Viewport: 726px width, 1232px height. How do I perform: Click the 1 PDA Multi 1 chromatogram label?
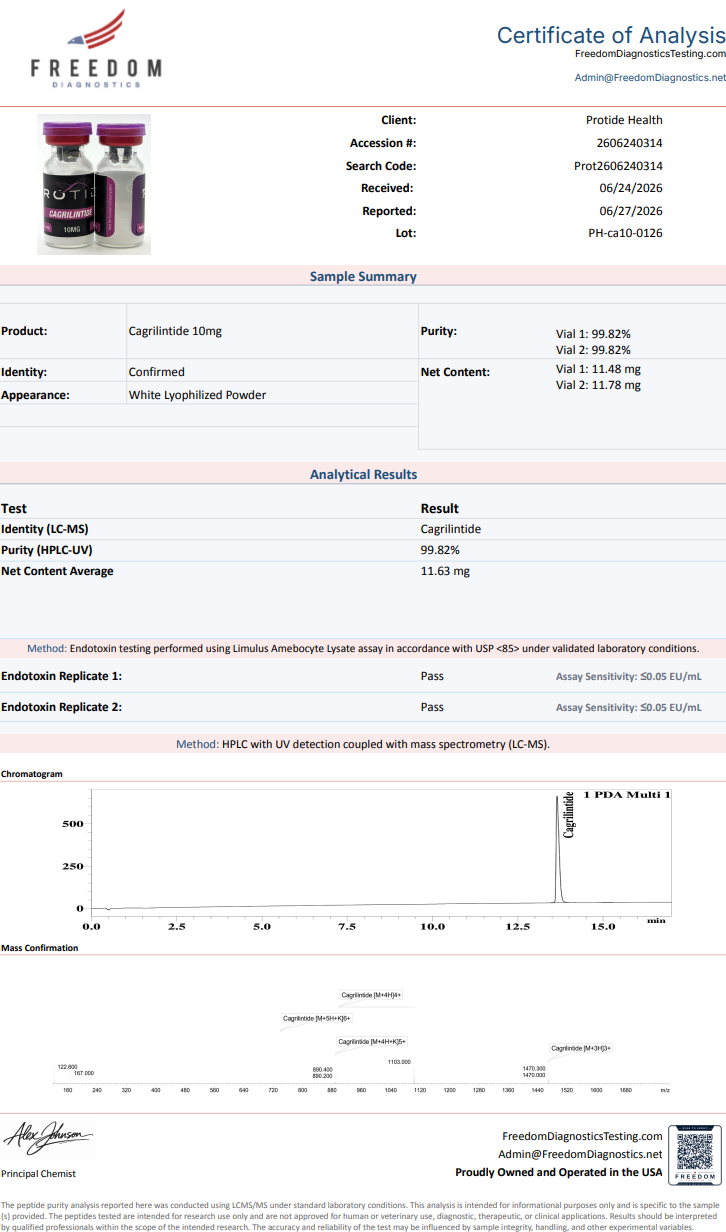pyautogui.click(x=627, y=795)
